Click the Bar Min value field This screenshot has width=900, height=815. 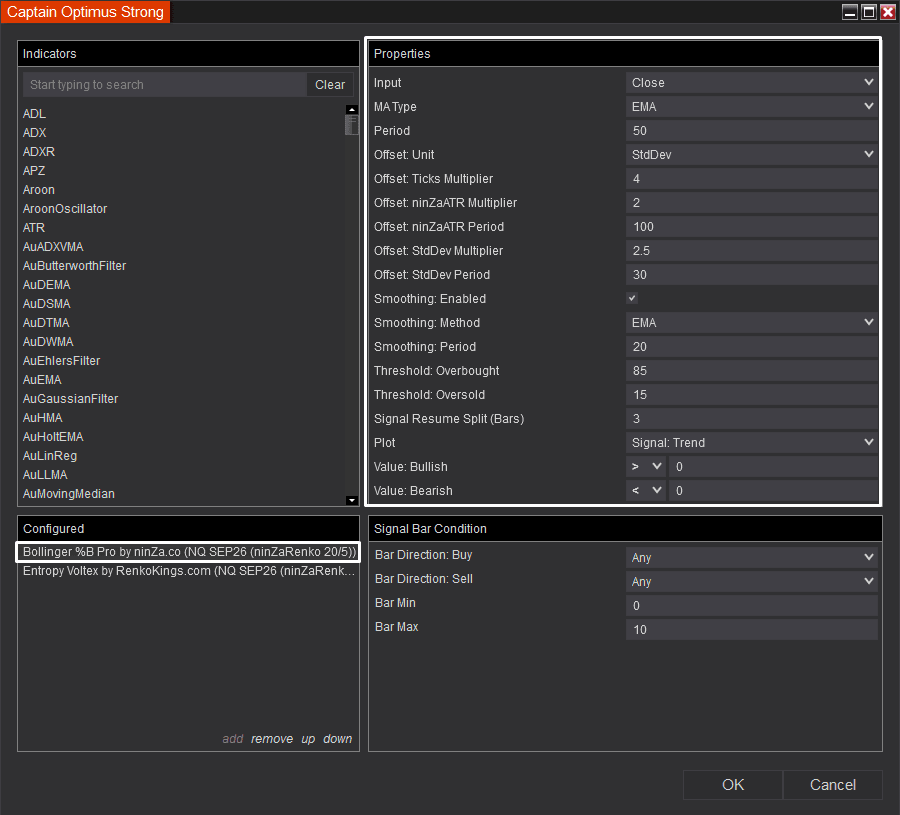751,606
